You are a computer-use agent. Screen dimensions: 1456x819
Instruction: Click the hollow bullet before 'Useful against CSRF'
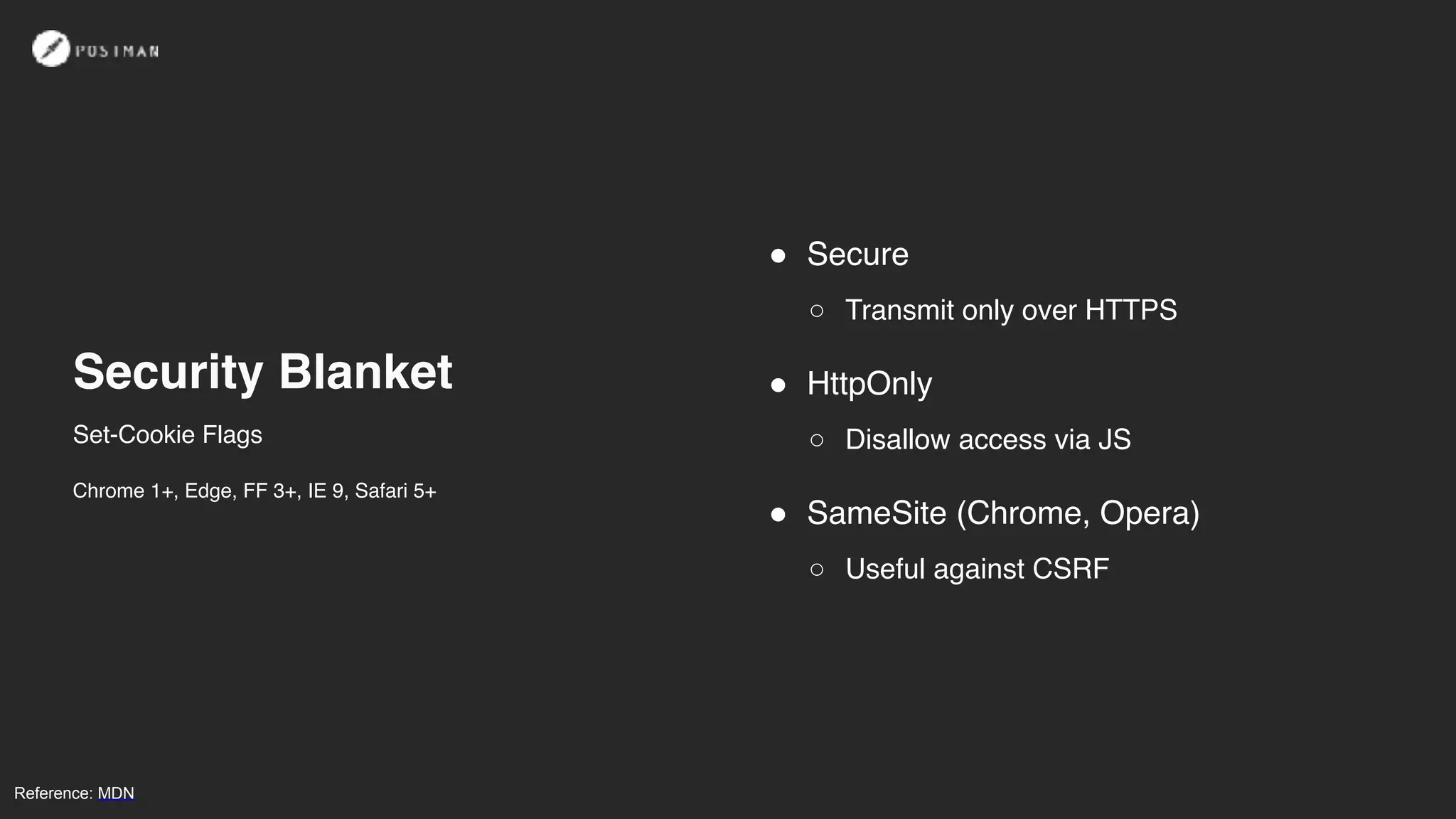(817, 569)
